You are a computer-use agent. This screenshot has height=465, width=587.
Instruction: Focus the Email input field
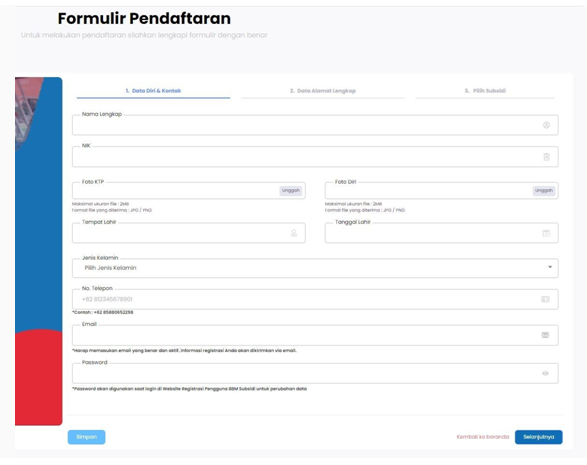point(315,335)
